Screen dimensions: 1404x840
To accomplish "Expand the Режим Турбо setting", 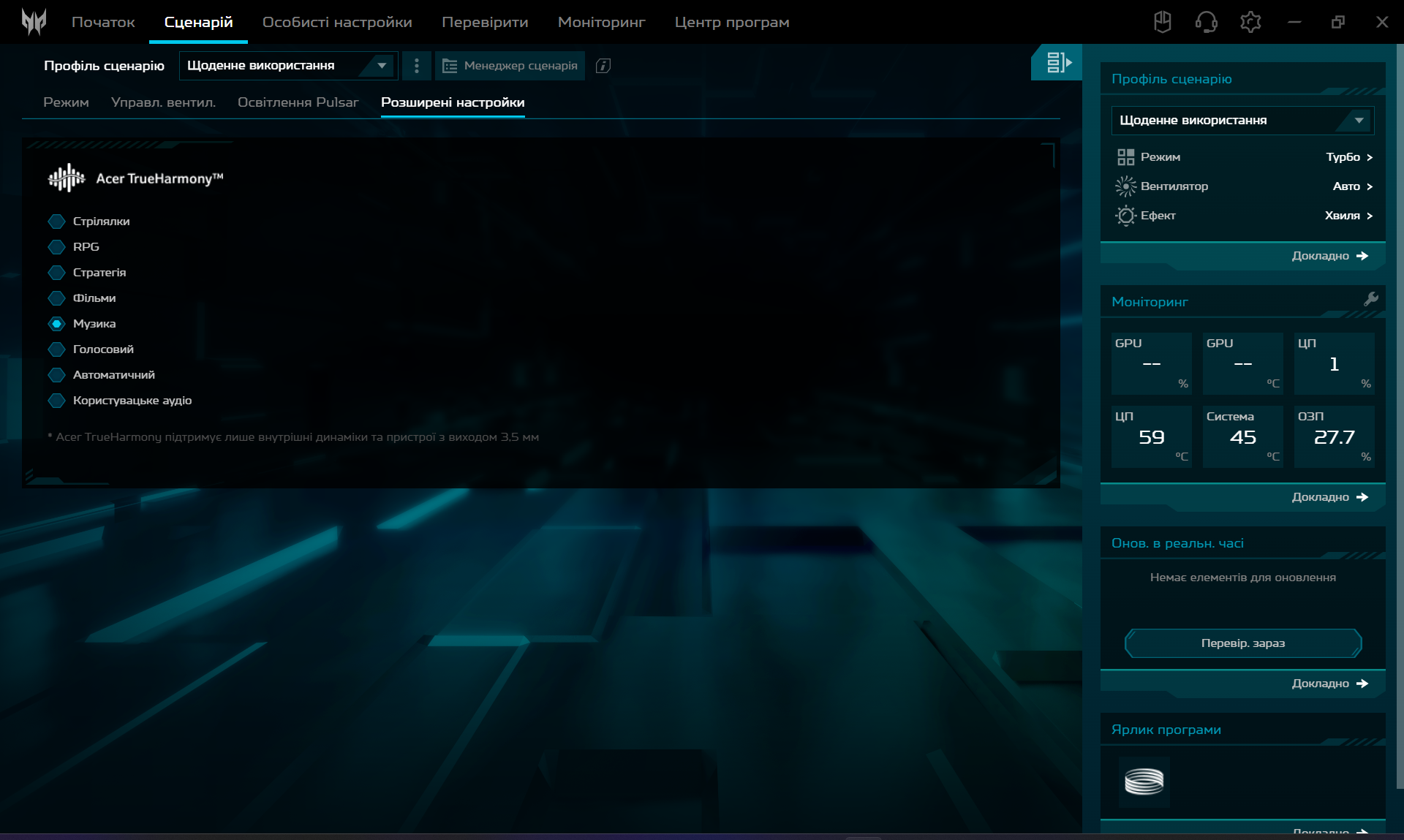I will click(1349, 157).
